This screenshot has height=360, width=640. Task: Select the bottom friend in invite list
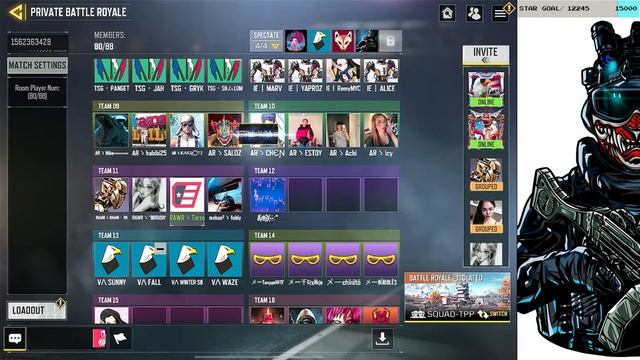click(x=486, y=254)
